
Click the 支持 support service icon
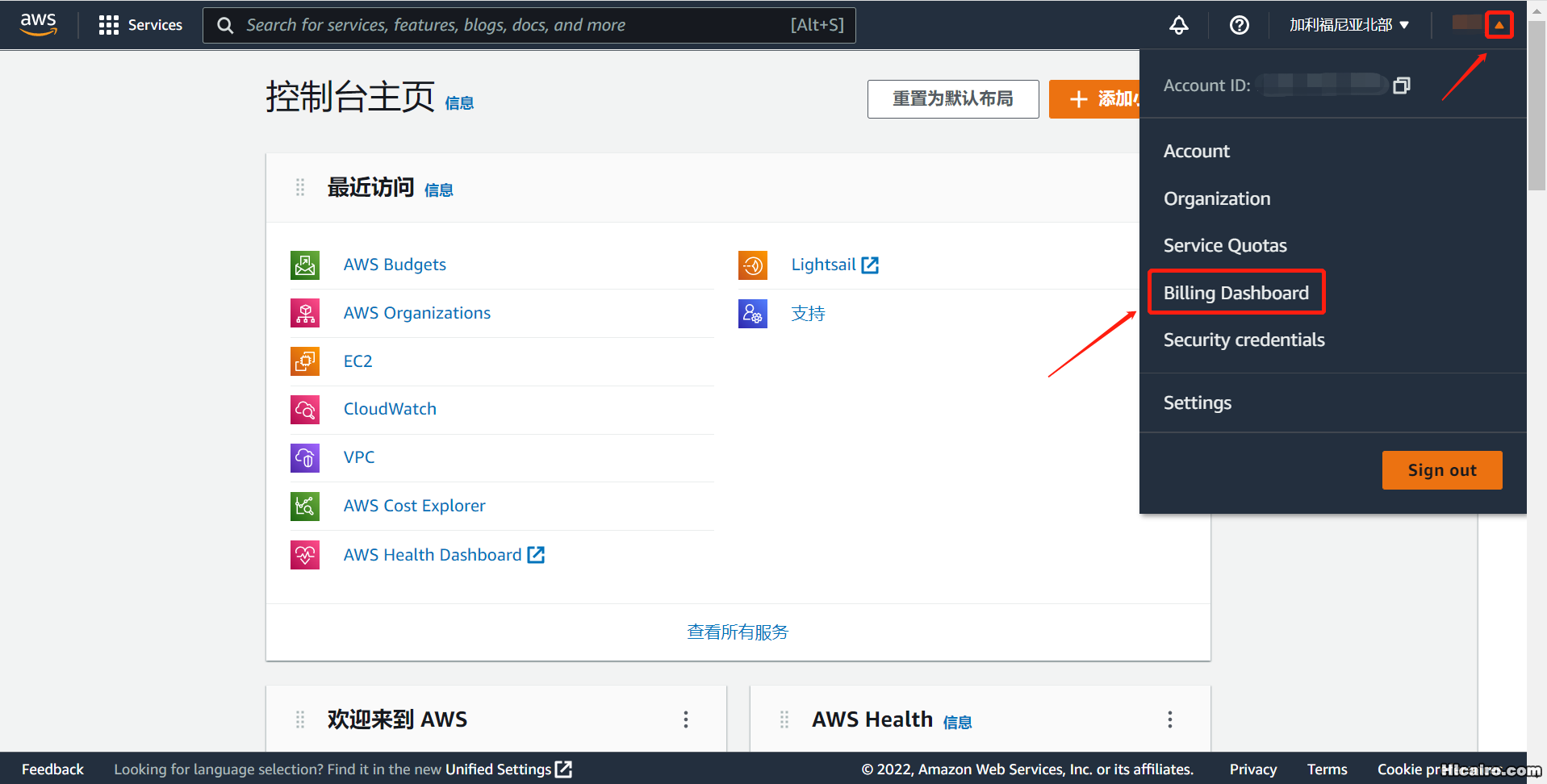pyautogui.click(x=753, y=313)
